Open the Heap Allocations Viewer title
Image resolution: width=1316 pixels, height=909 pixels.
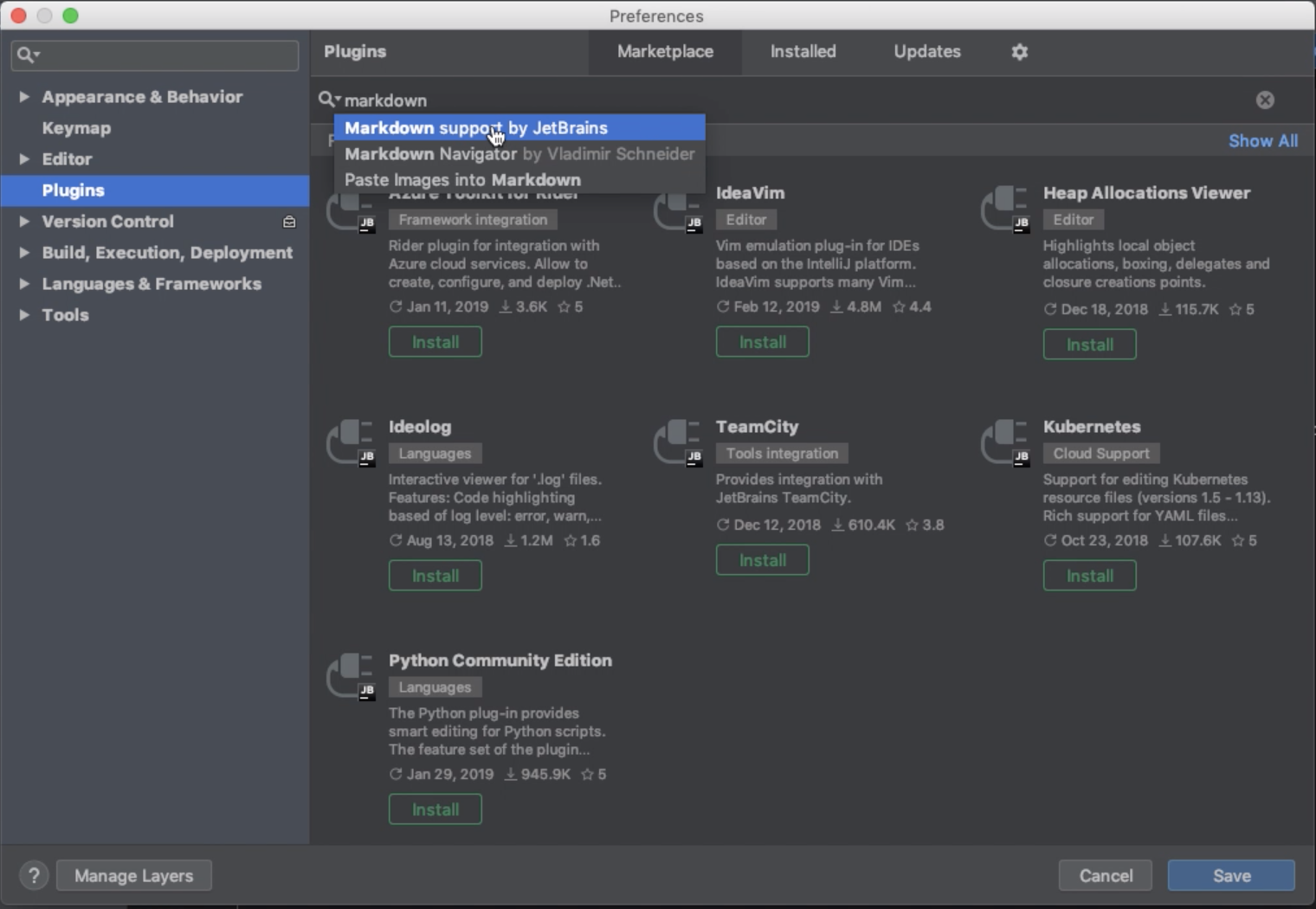[1146, 193]
